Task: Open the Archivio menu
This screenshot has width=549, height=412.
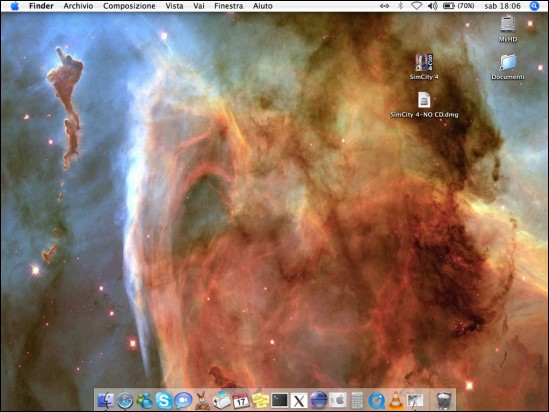Action: tap(78, 6)
